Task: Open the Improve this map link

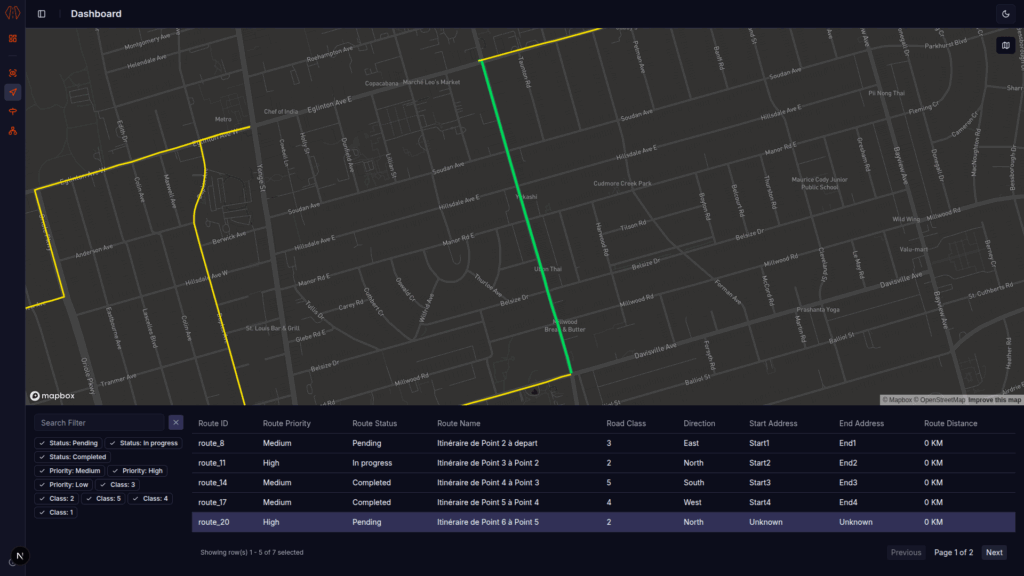Action: pos(995,398)
